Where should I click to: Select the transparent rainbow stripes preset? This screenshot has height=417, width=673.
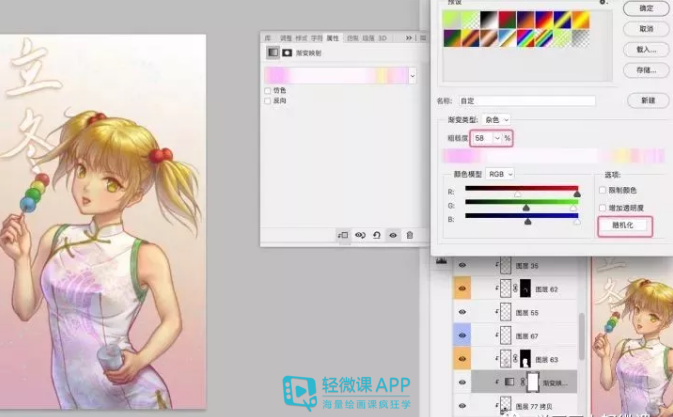[x=544, y=38]
